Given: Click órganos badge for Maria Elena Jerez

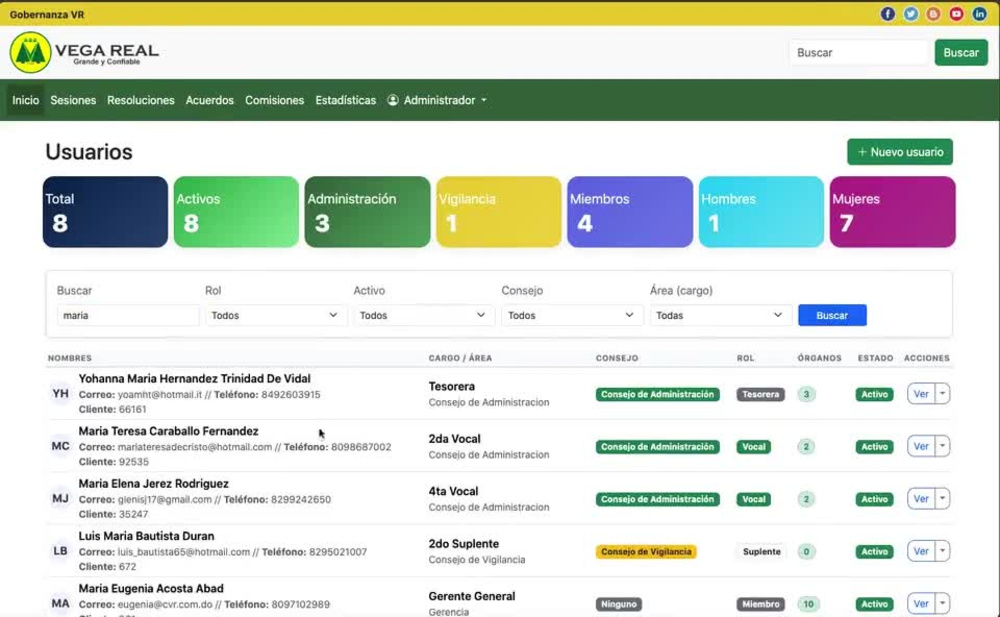Looking at the screenshot, I should pyautogui.click(x=806, y=499).
